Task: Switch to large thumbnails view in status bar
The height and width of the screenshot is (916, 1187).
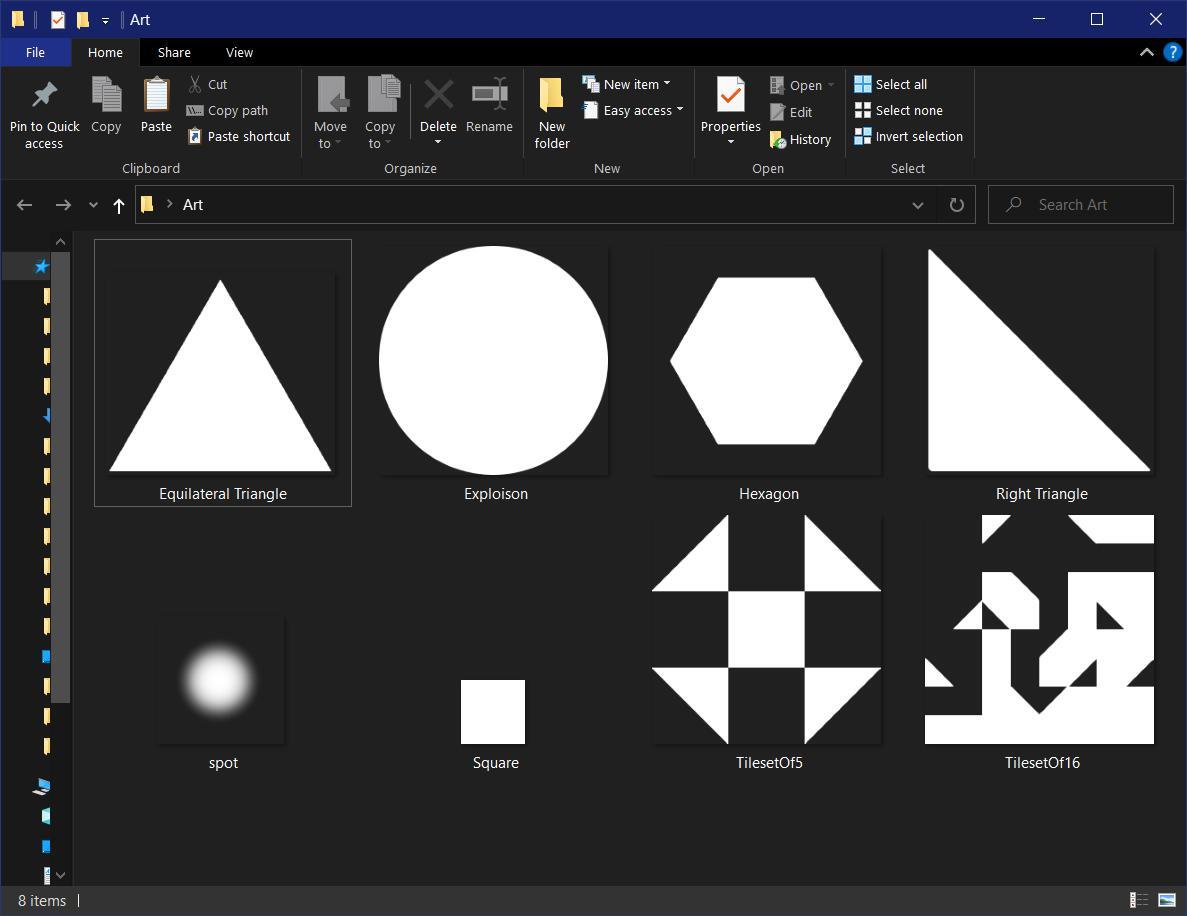Action: 1166,901
